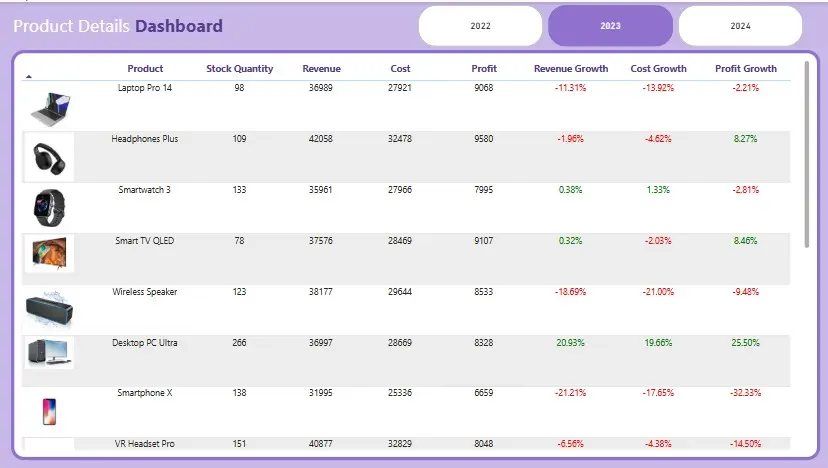
Task: Sort by Revenue Growth column header
Action: click(571, 69)
